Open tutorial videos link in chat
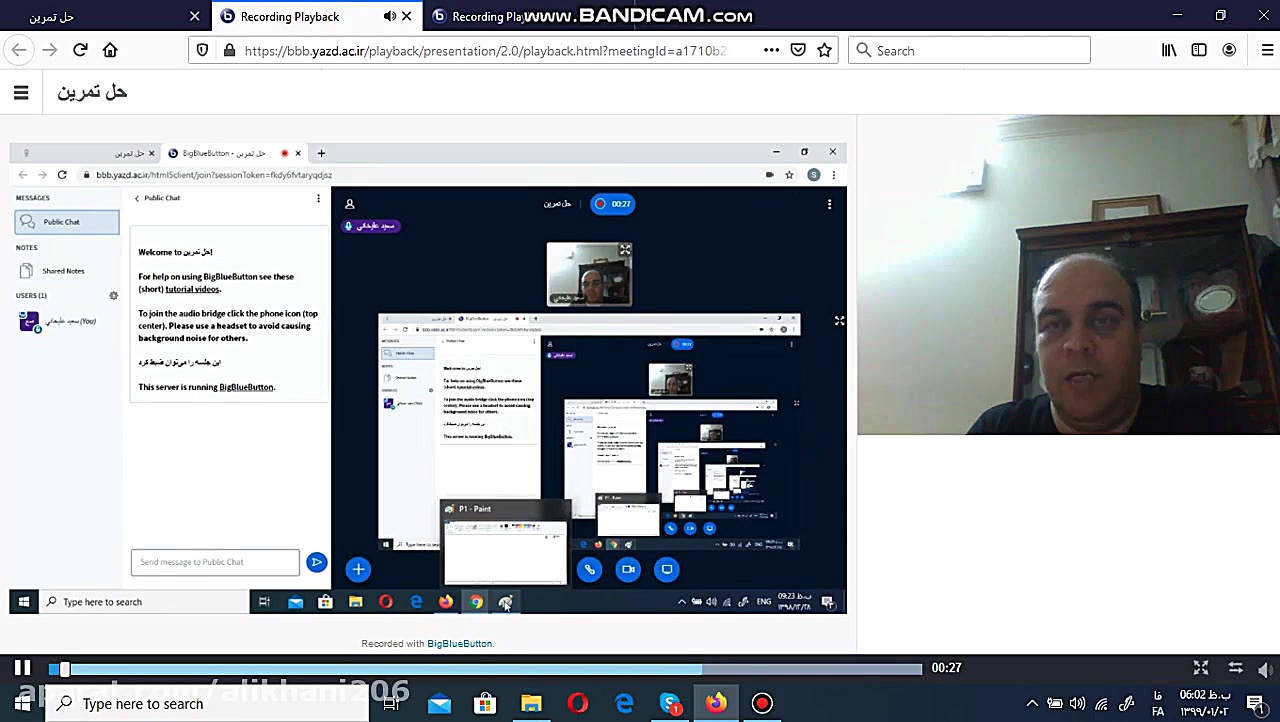 point(192,289)
